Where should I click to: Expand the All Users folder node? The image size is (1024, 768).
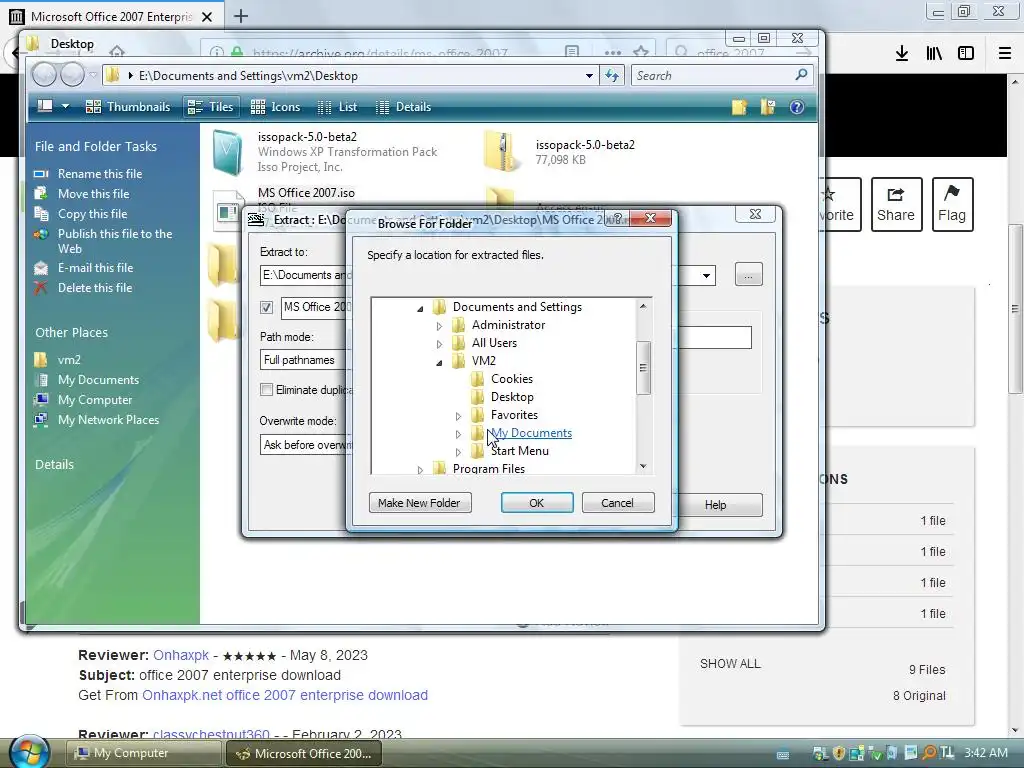click(x=439, y=344)
